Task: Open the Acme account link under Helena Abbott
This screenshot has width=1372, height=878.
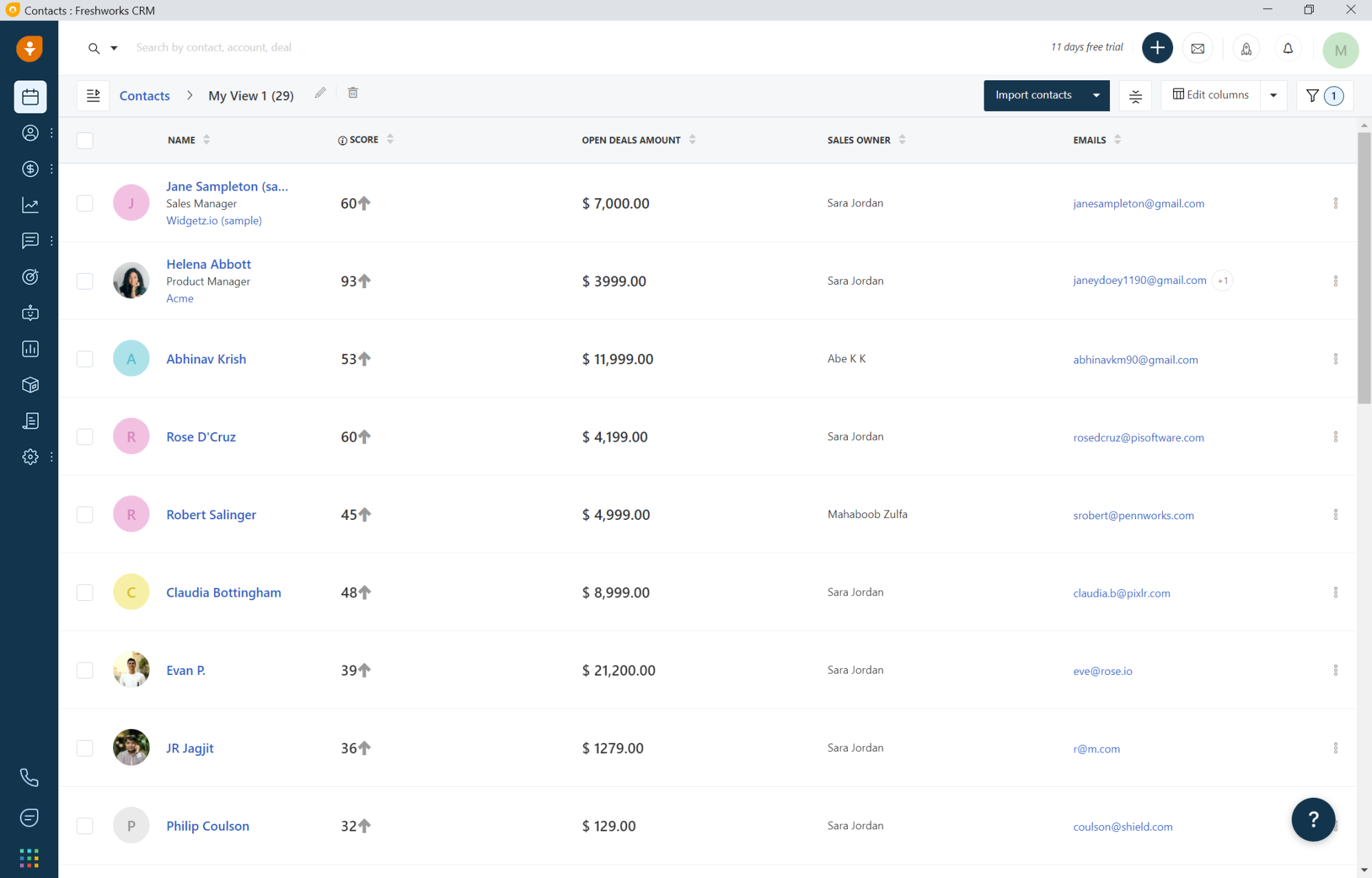Action: [180, 298]
